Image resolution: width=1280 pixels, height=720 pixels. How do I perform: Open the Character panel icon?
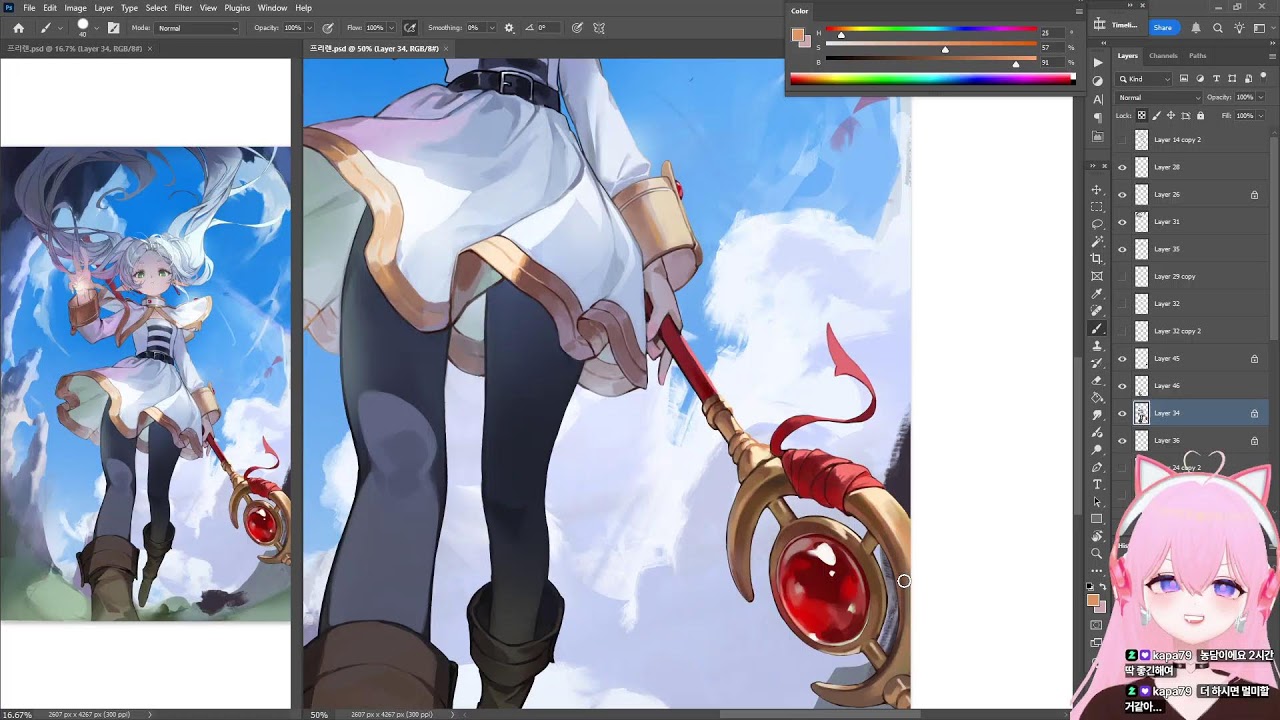point(1098,99)
